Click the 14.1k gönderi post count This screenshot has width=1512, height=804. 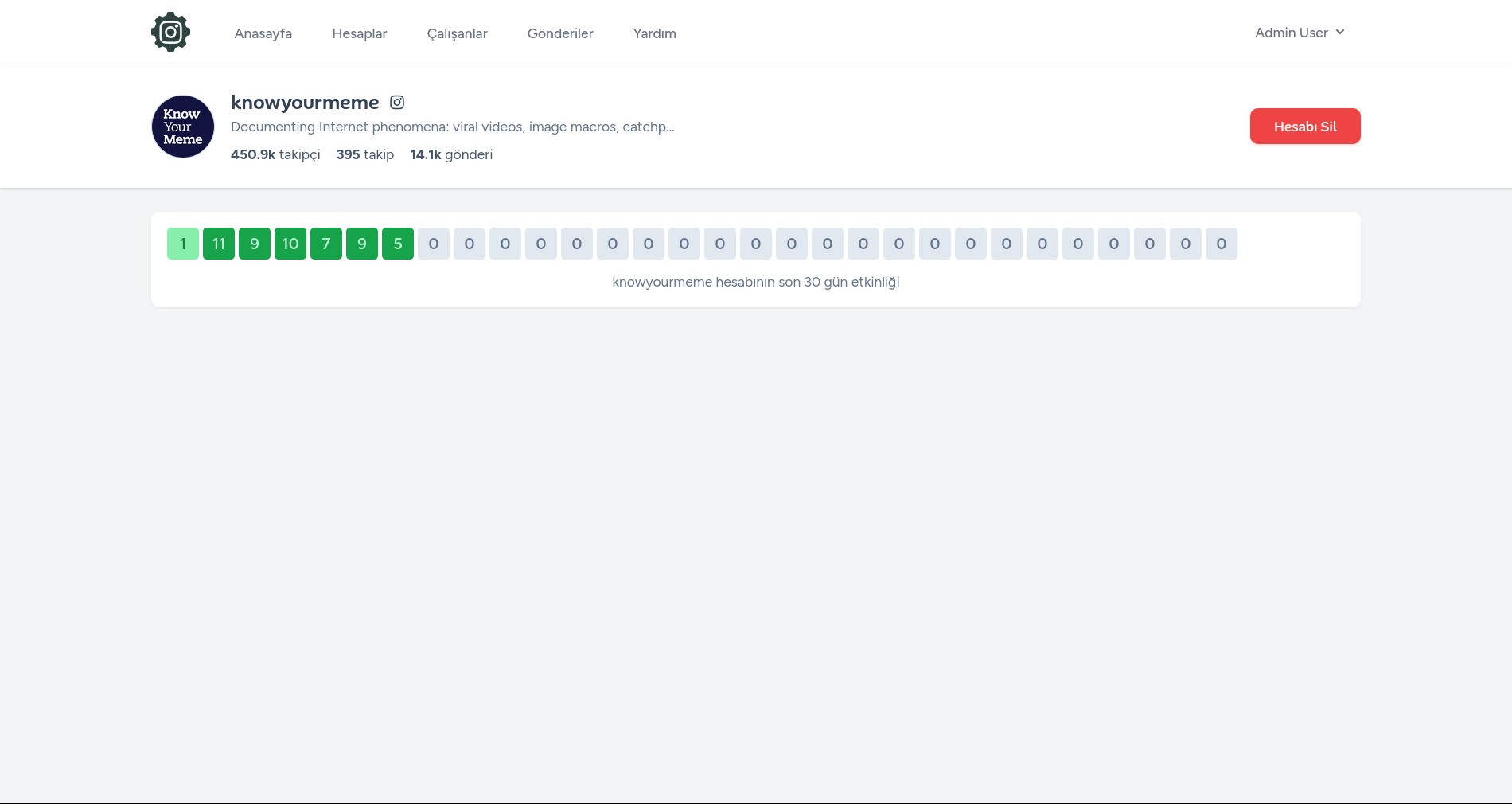pyautogui.click(x=451, y=154)
